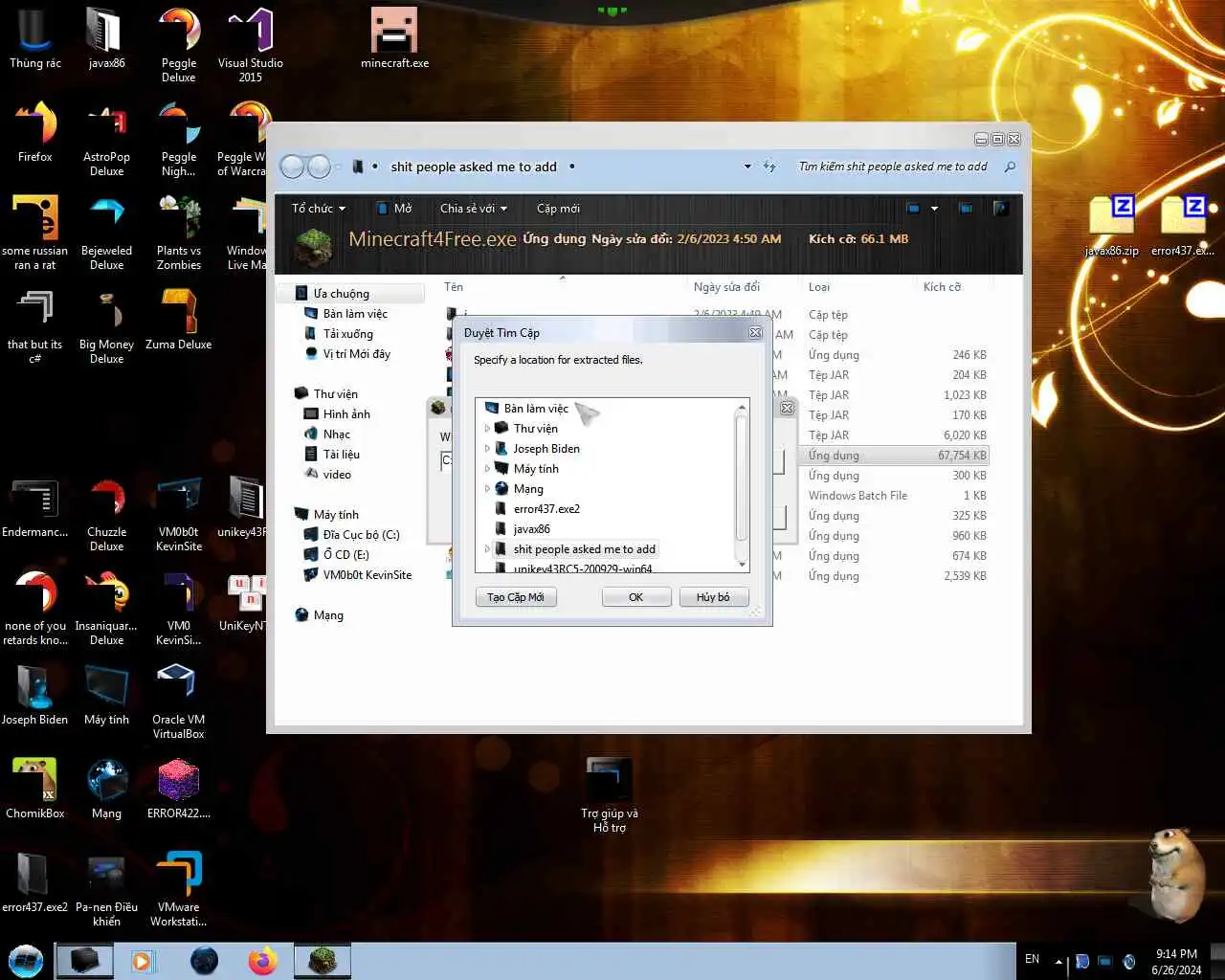Expand 'shit people asked me to add' folder node

(x=487, y=549)
